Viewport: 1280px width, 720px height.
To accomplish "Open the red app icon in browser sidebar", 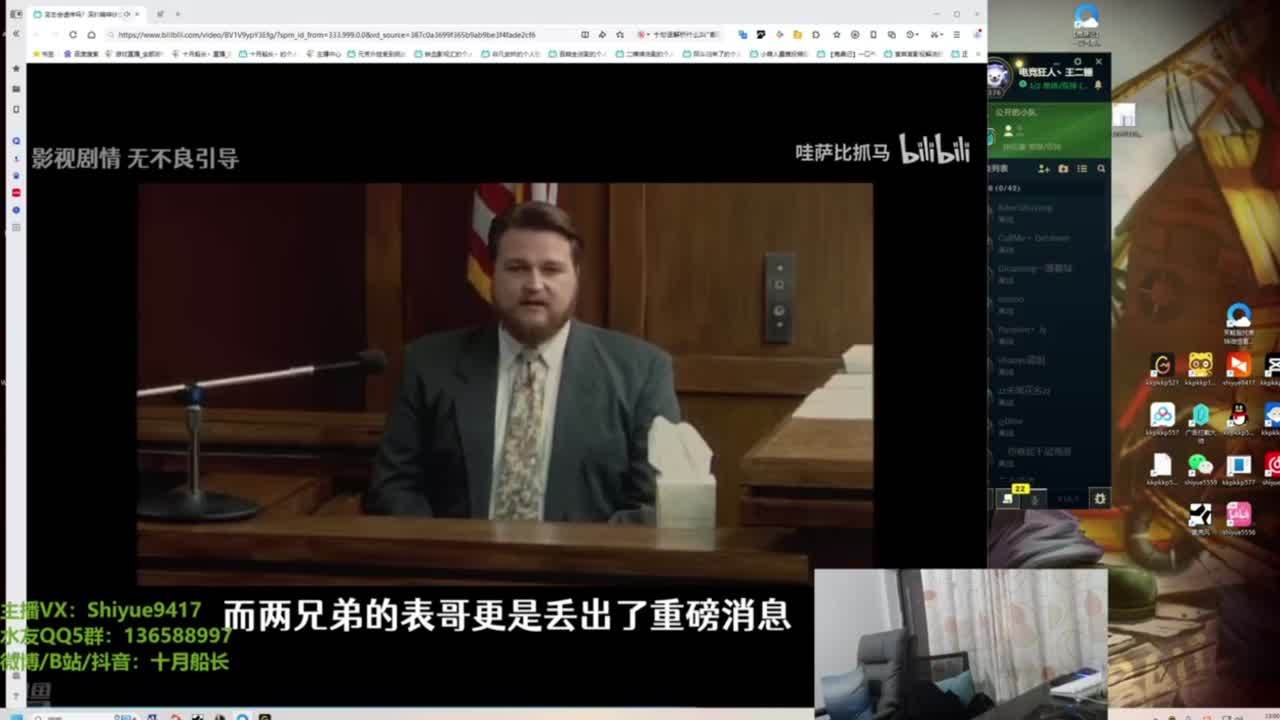I will 16,192.
